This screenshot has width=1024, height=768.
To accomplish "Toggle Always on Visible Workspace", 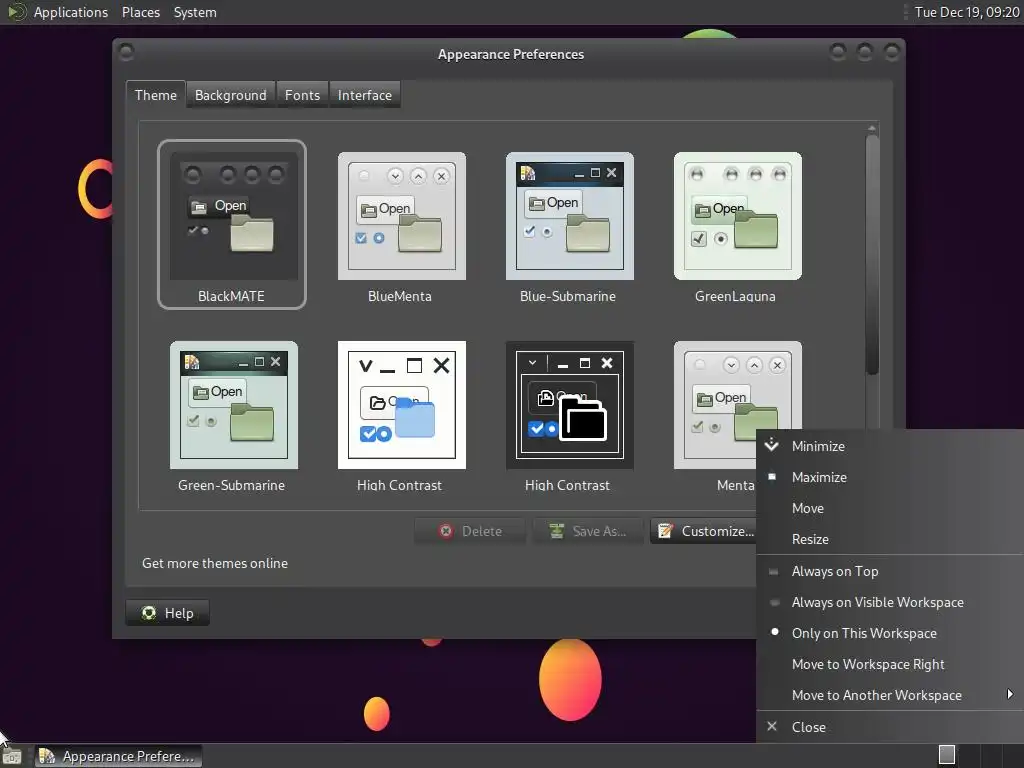I will (889, 602).
